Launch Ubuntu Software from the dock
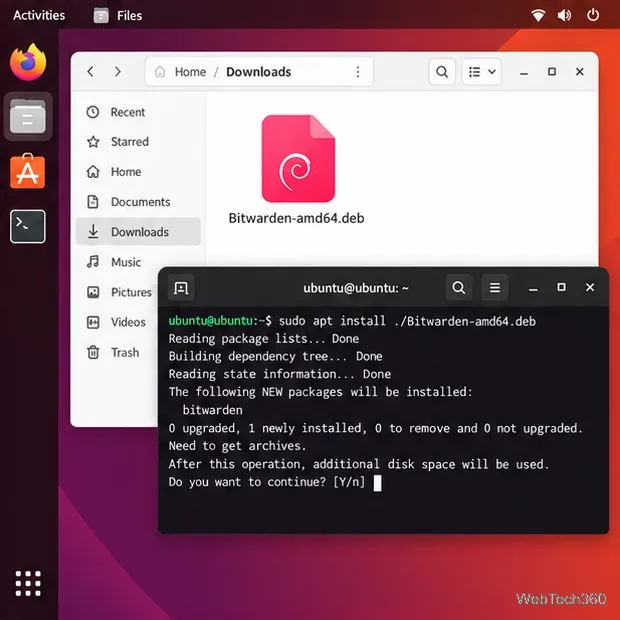The height and width of the screenshot is (620, 620). point(28,171)
